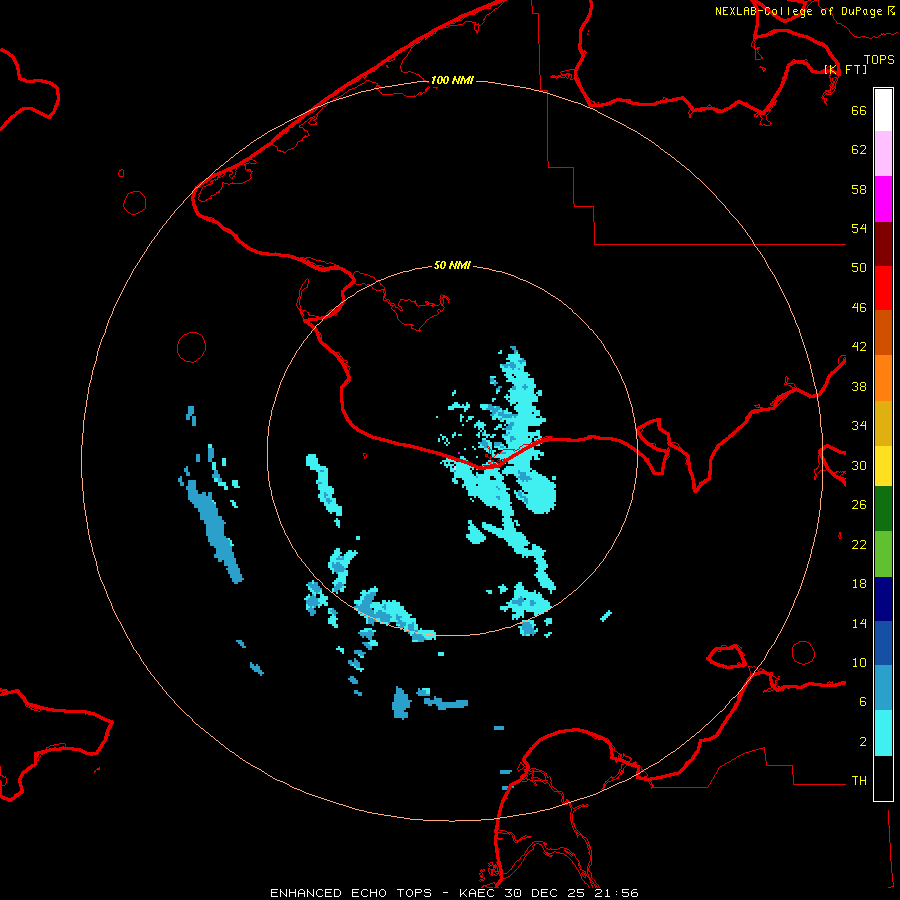900x900 pixels.
Task: Select the steel blue 10 kft legend swatch
Action: [883, 688]
